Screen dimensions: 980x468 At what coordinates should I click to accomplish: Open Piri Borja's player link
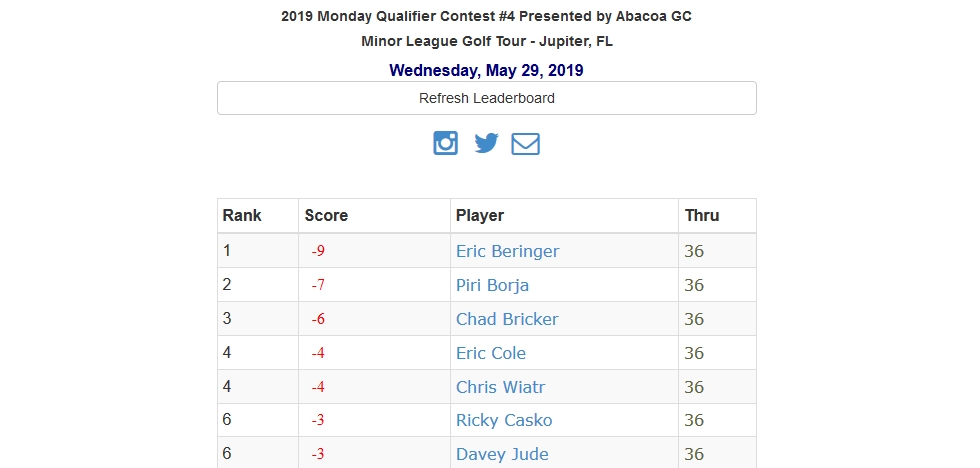pyautogui.click(x=492, y=286)
